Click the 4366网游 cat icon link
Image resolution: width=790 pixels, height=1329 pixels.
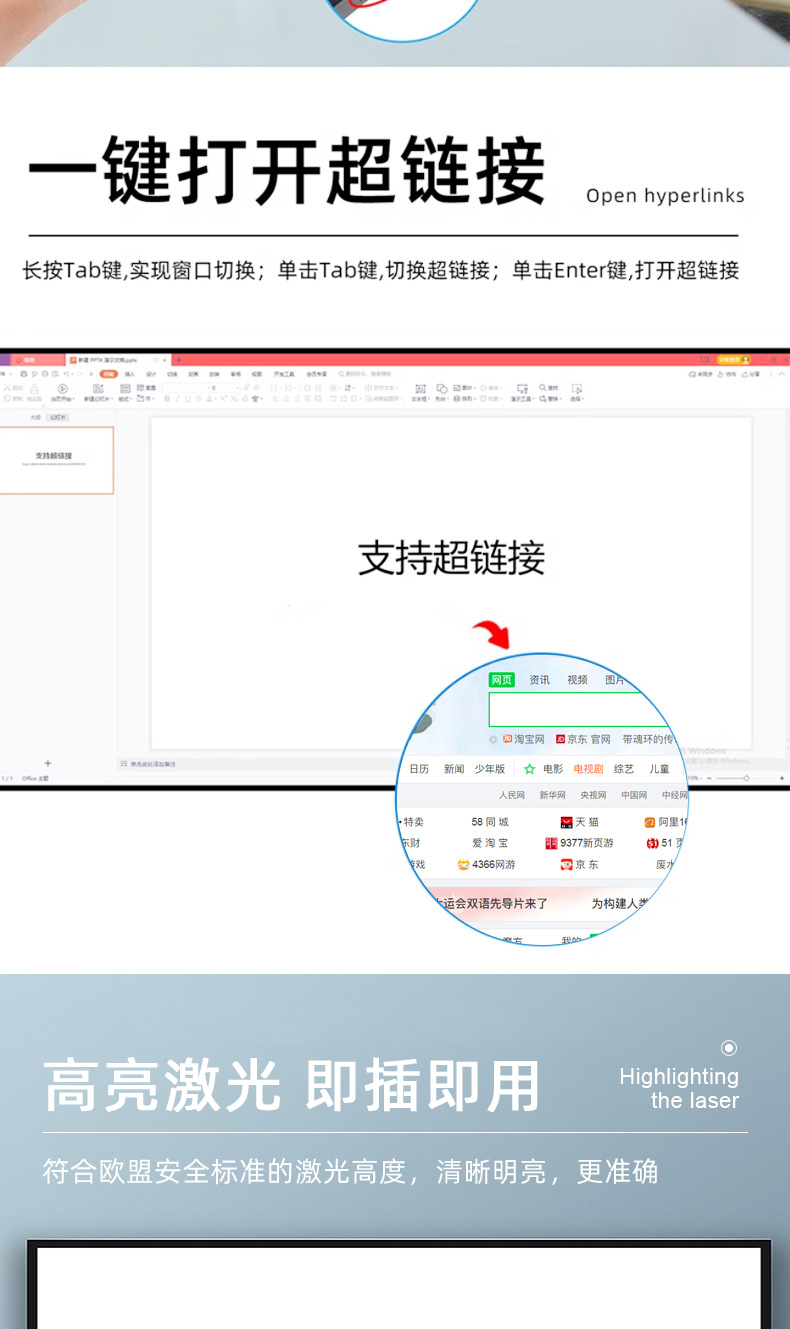[x=464, y=864]
